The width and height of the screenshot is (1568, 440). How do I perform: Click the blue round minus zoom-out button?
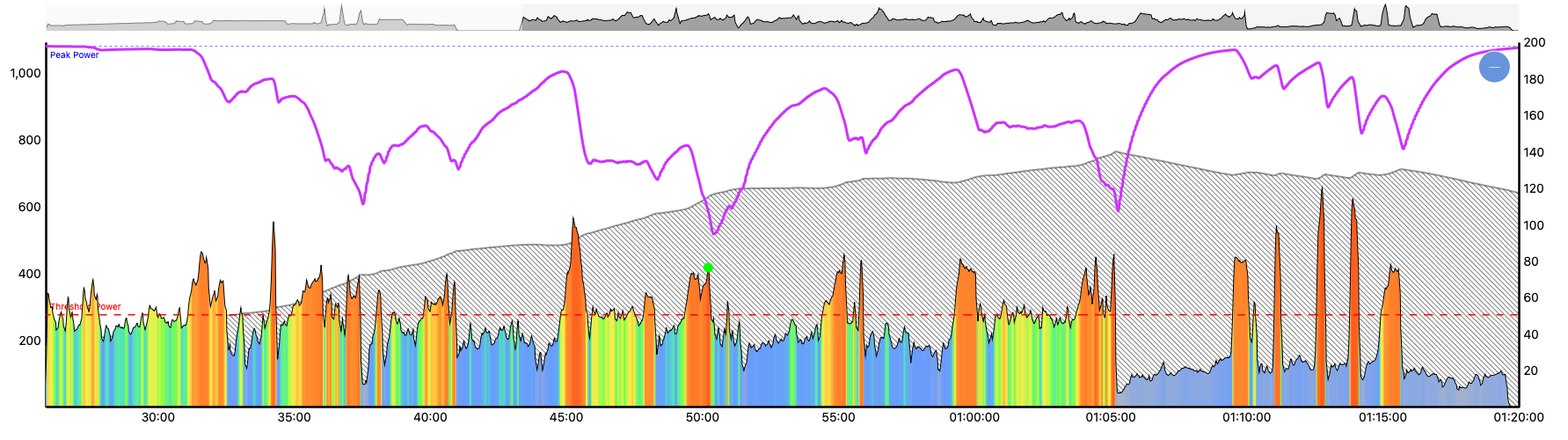(1494, 67)
